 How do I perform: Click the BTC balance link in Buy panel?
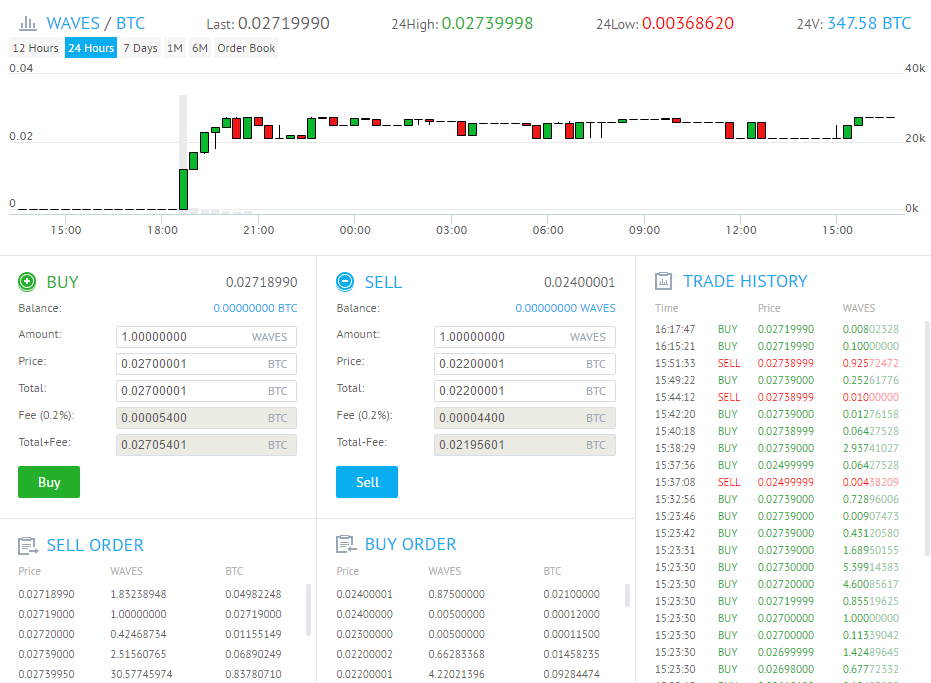coord(255,308)
